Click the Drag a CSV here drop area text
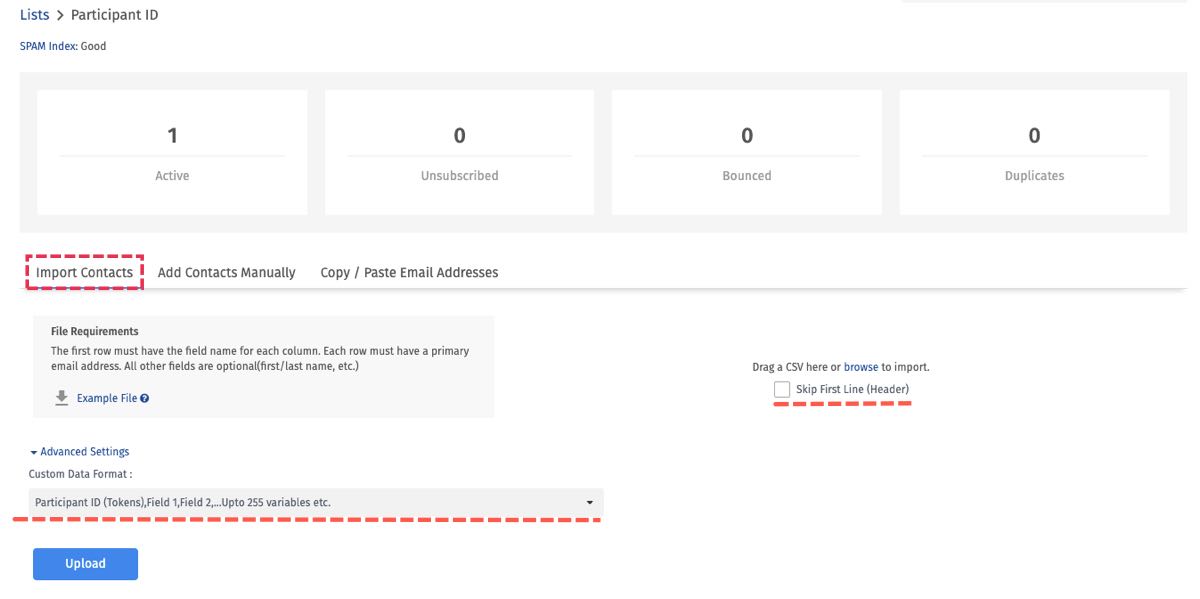The image size is (1200, 599). 795,367
